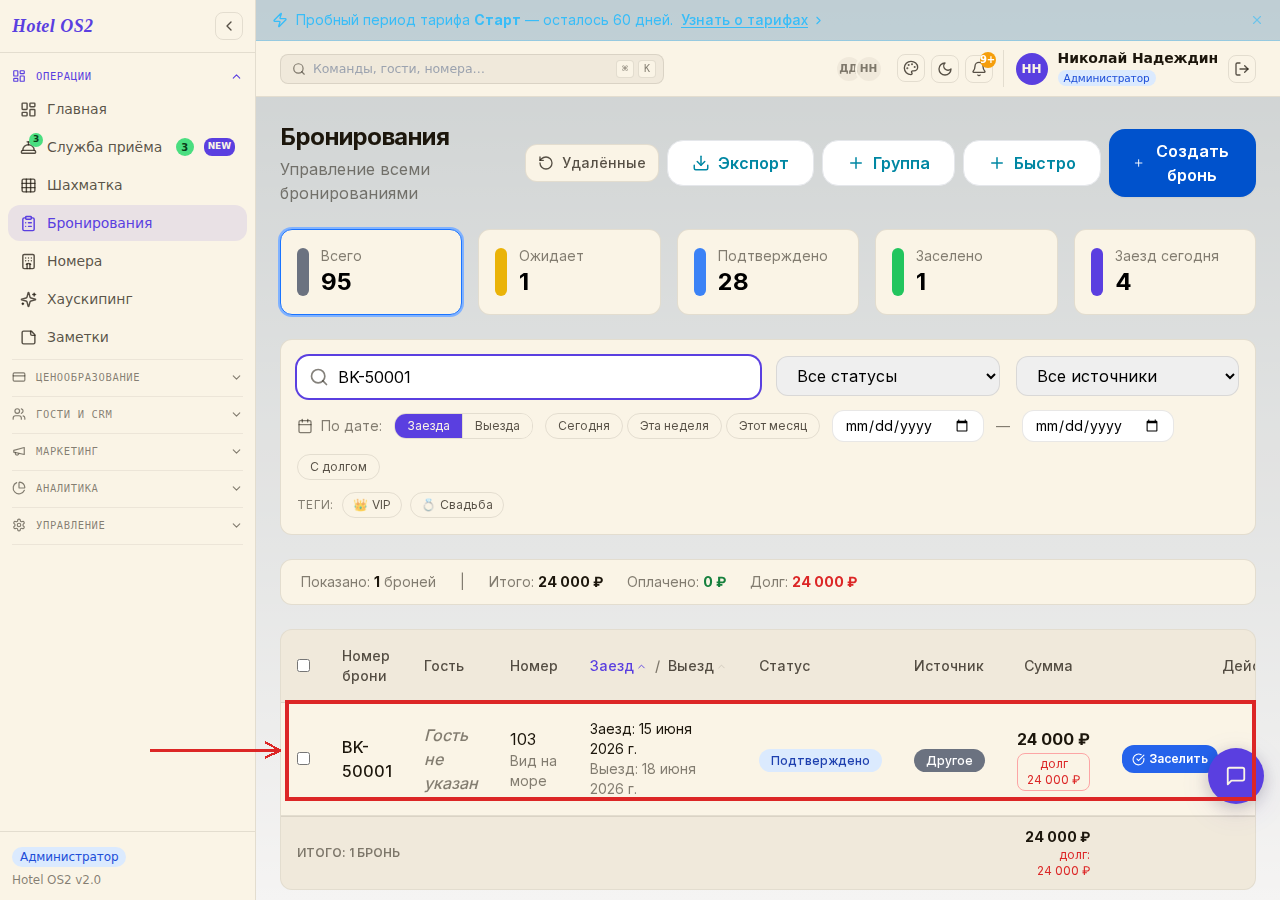Click Заселить for booking BK-50001
Screen dimensions: 1280x900
pos(1169,759)
